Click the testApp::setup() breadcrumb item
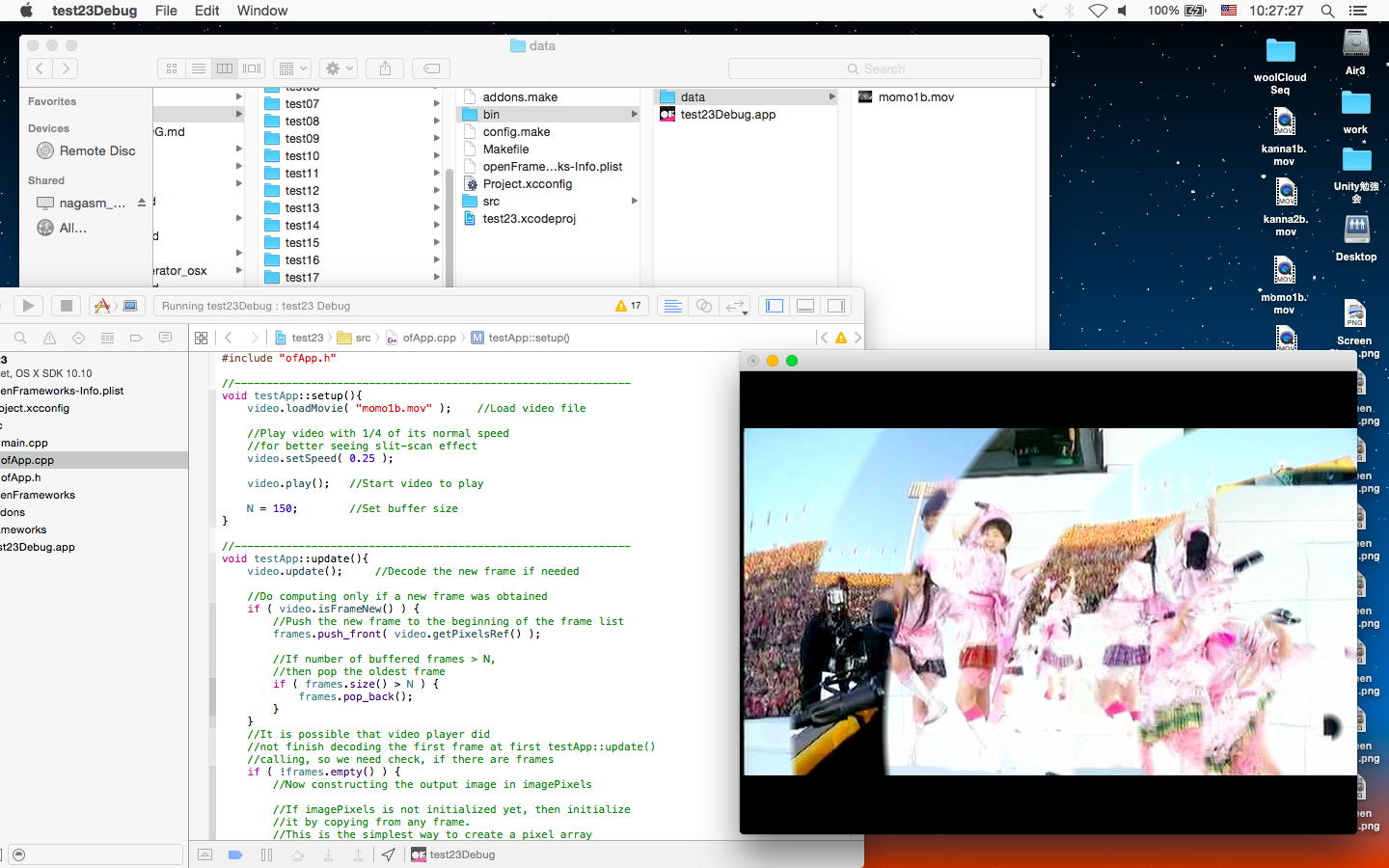The height and width of the screenshot is (868, 1389). [528, 338]
